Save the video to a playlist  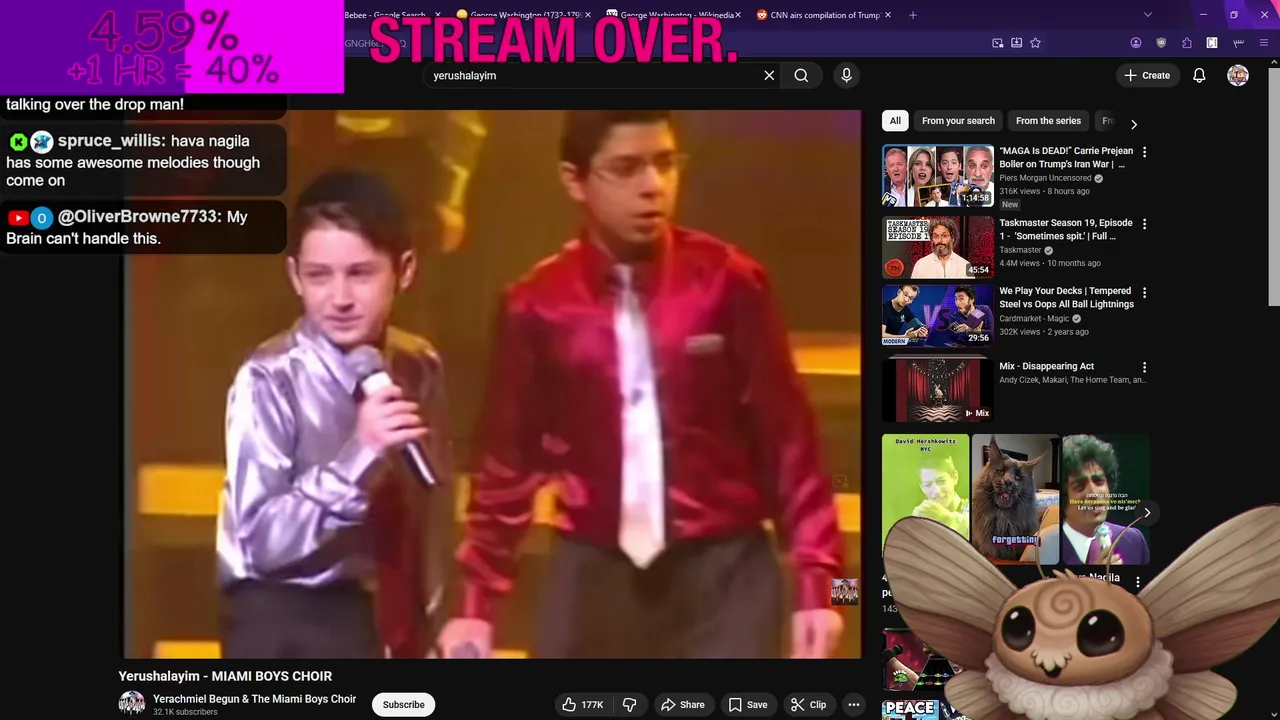(x=747, y=705)
